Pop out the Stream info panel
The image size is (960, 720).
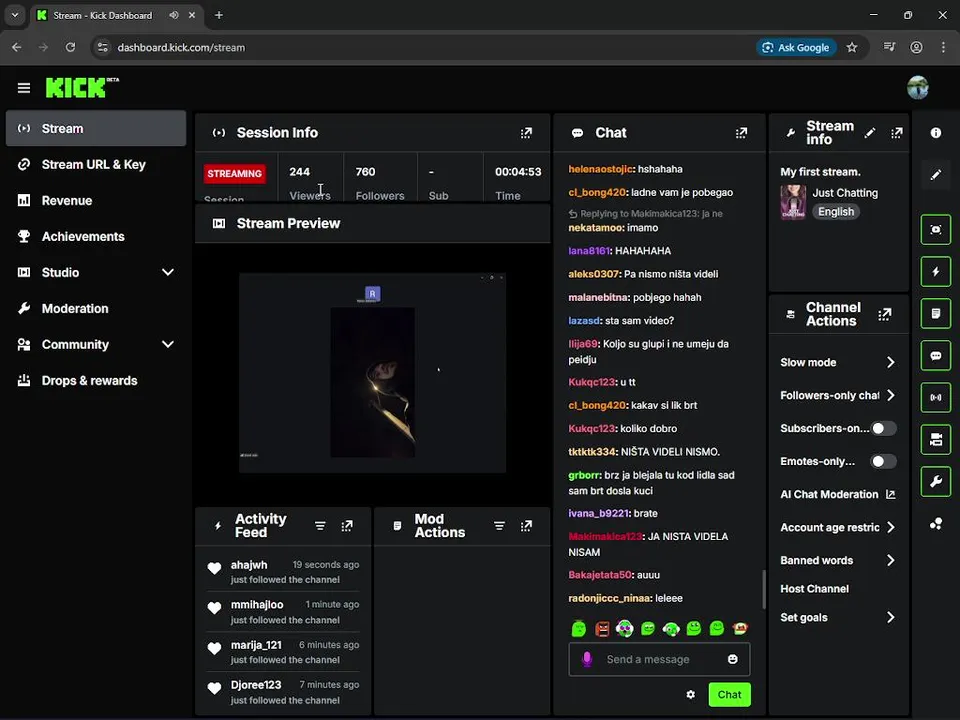[x=897, y=133]
